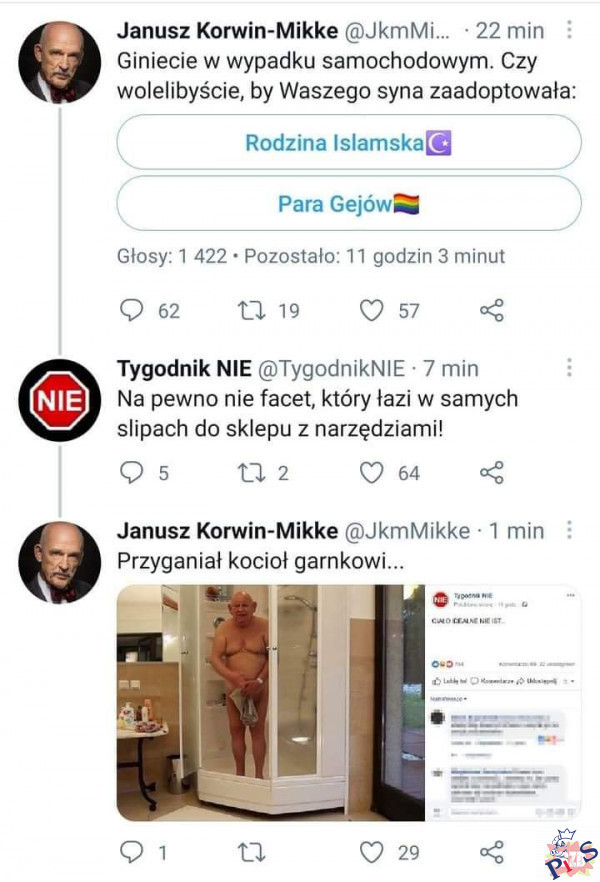This screenshot has height=882, width=600.
Task: Open the shower photo attachment
Action: pos(271,703)
